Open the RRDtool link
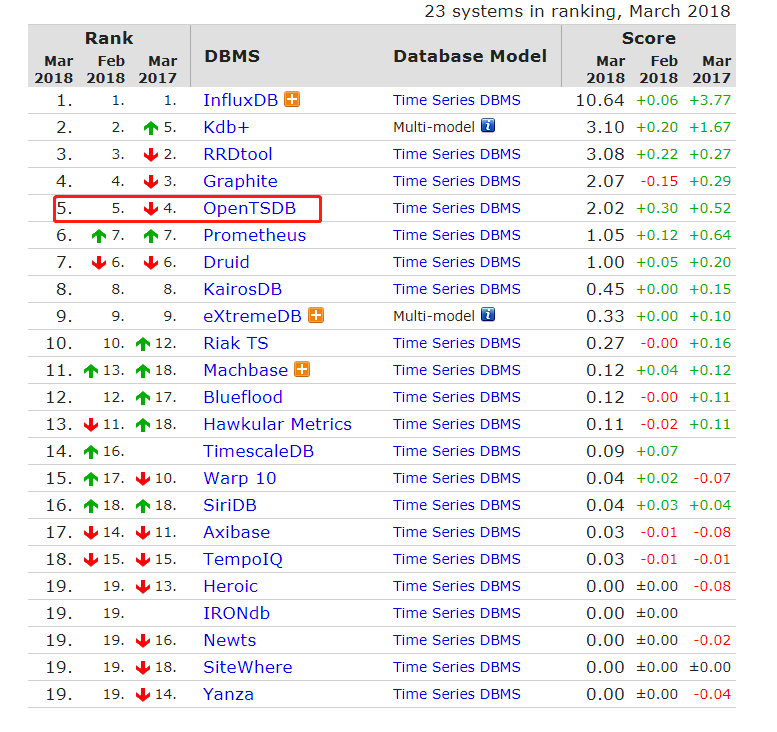Viewport: 777px width, 732px height. coord(238,154)
